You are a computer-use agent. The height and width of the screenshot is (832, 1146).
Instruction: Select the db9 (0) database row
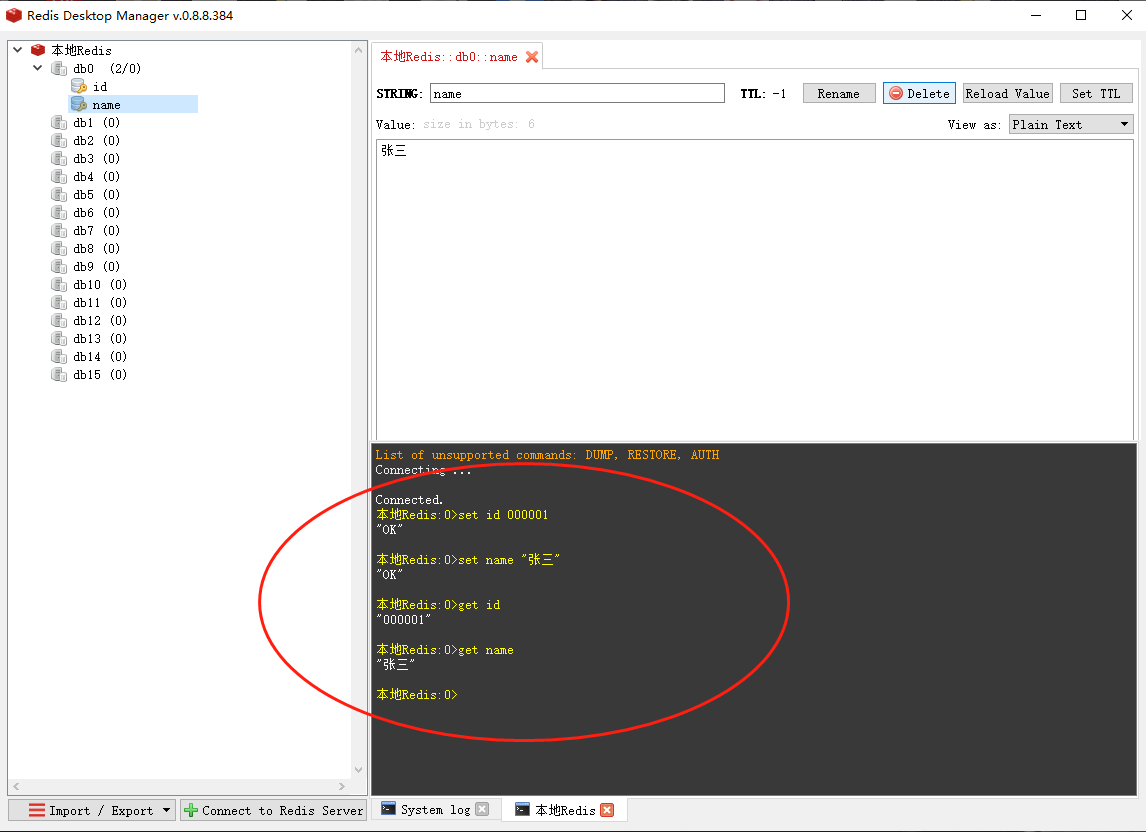point(96,266)
